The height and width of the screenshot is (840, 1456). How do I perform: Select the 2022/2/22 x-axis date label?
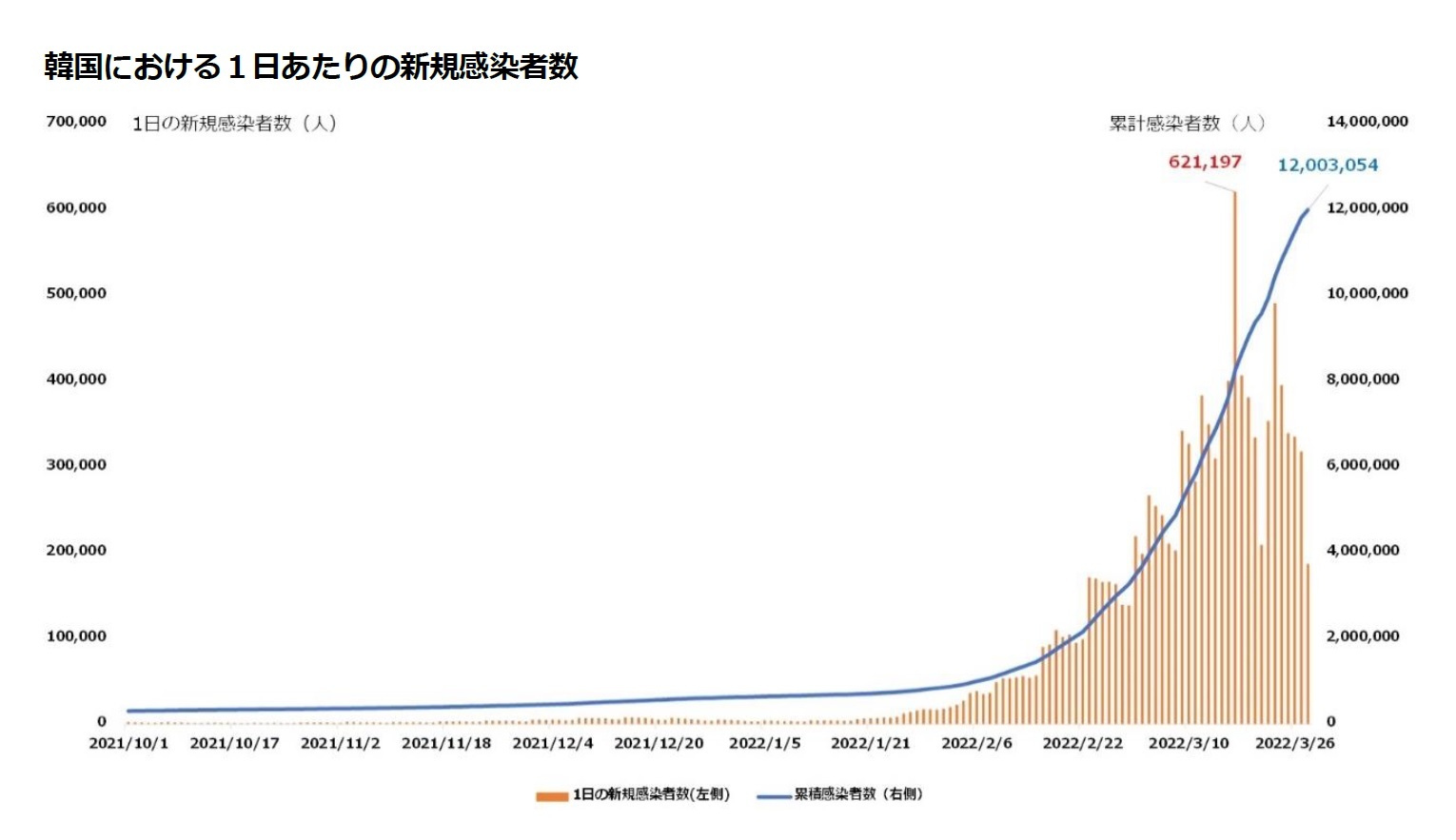coord(1082,743)
